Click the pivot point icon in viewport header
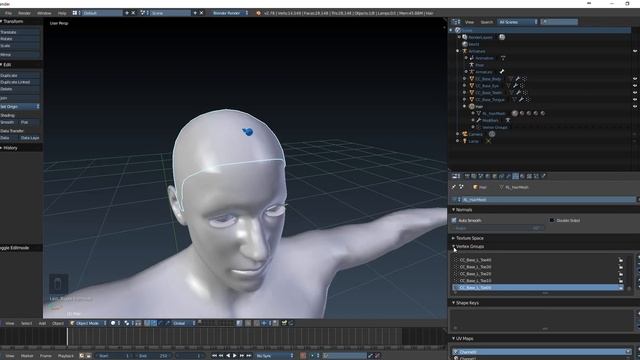 pos(127,323)
